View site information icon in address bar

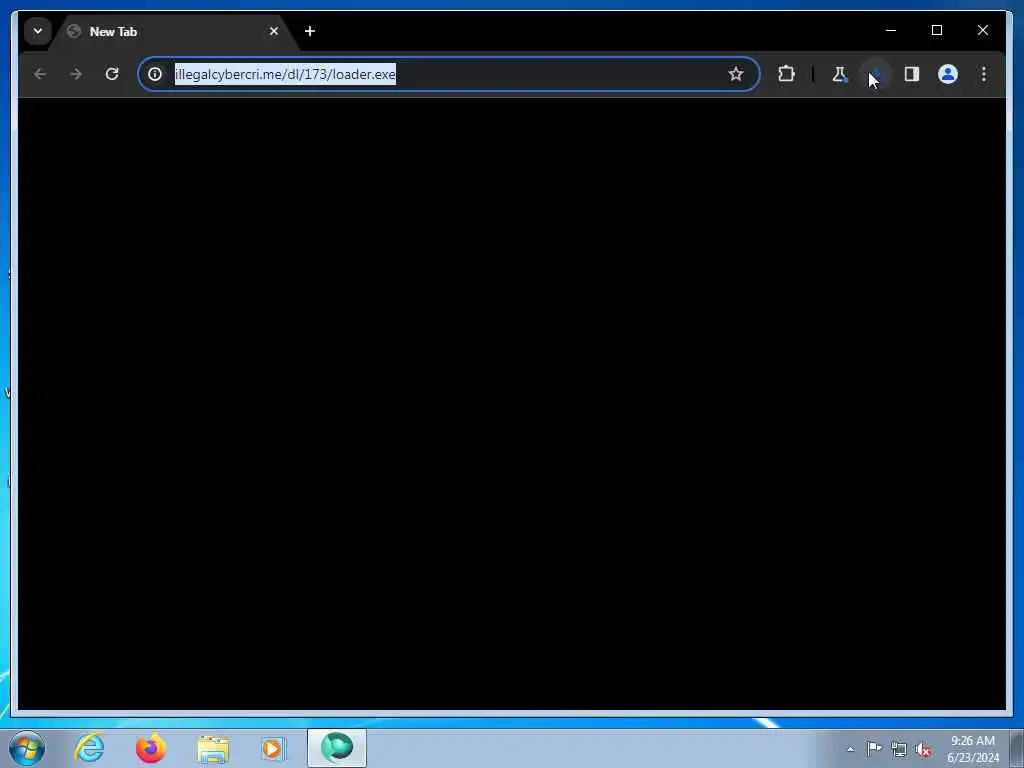coord(155,74)
